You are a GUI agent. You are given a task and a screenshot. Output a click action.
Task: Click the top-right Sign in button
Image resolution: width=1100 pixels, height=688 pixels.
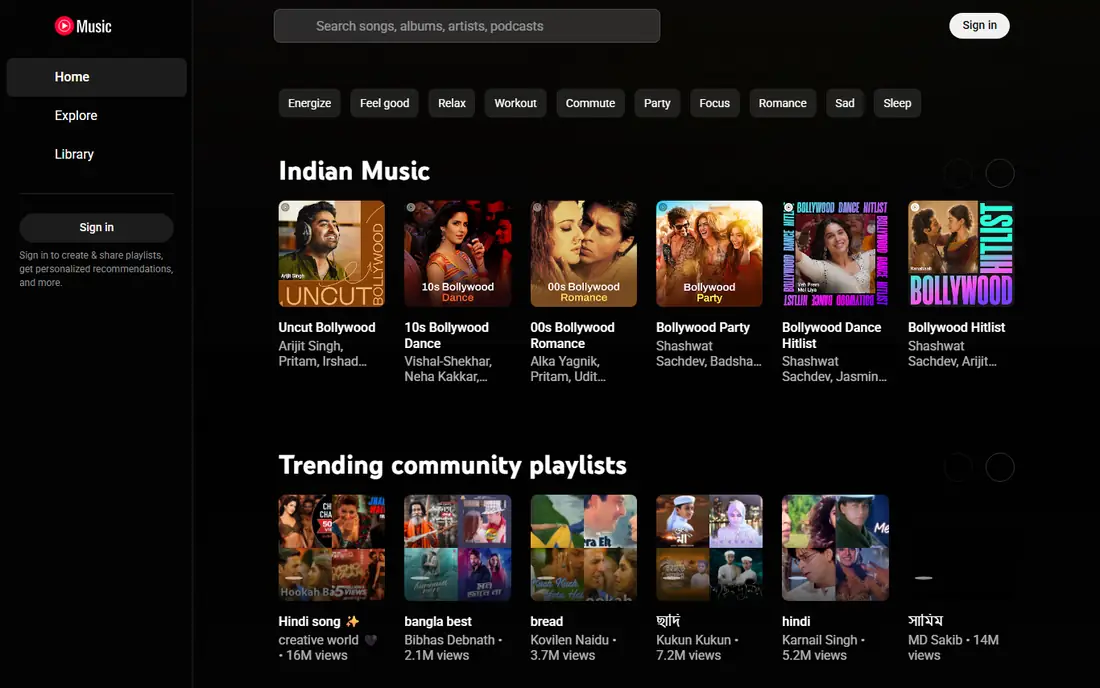click(x=979, y=25)
